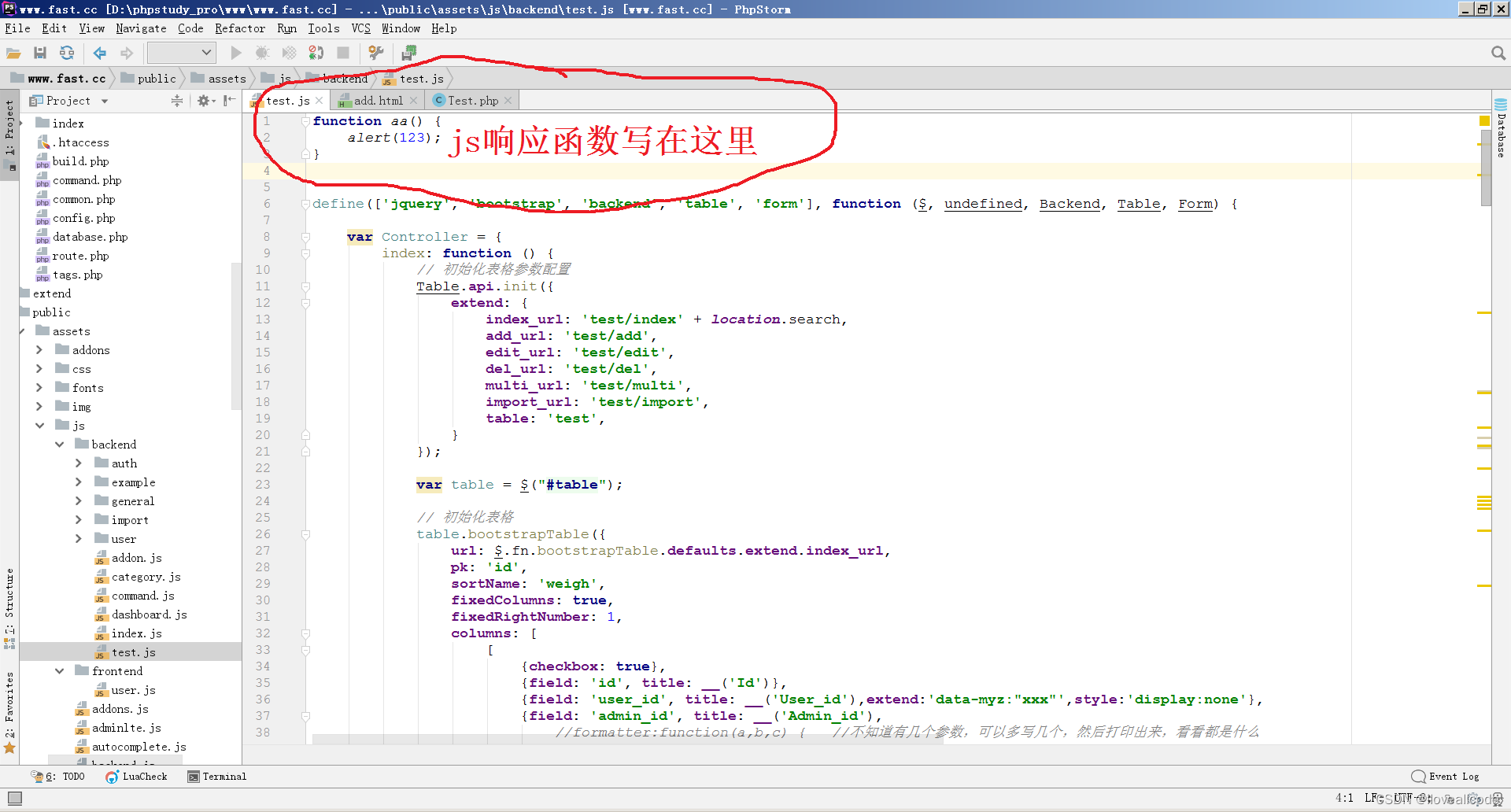Switch to the add.html editor tab
Screen dimensions: 1511x812
point(376,100)
